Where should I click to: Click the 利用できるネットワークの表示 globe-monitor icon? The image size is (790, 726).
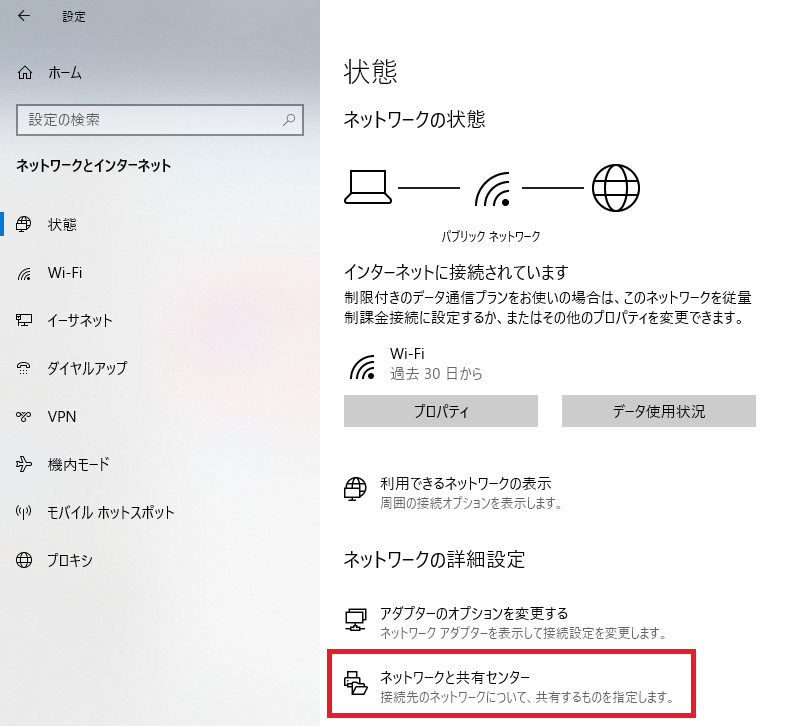pyautogui.click(x=355, y=489)
